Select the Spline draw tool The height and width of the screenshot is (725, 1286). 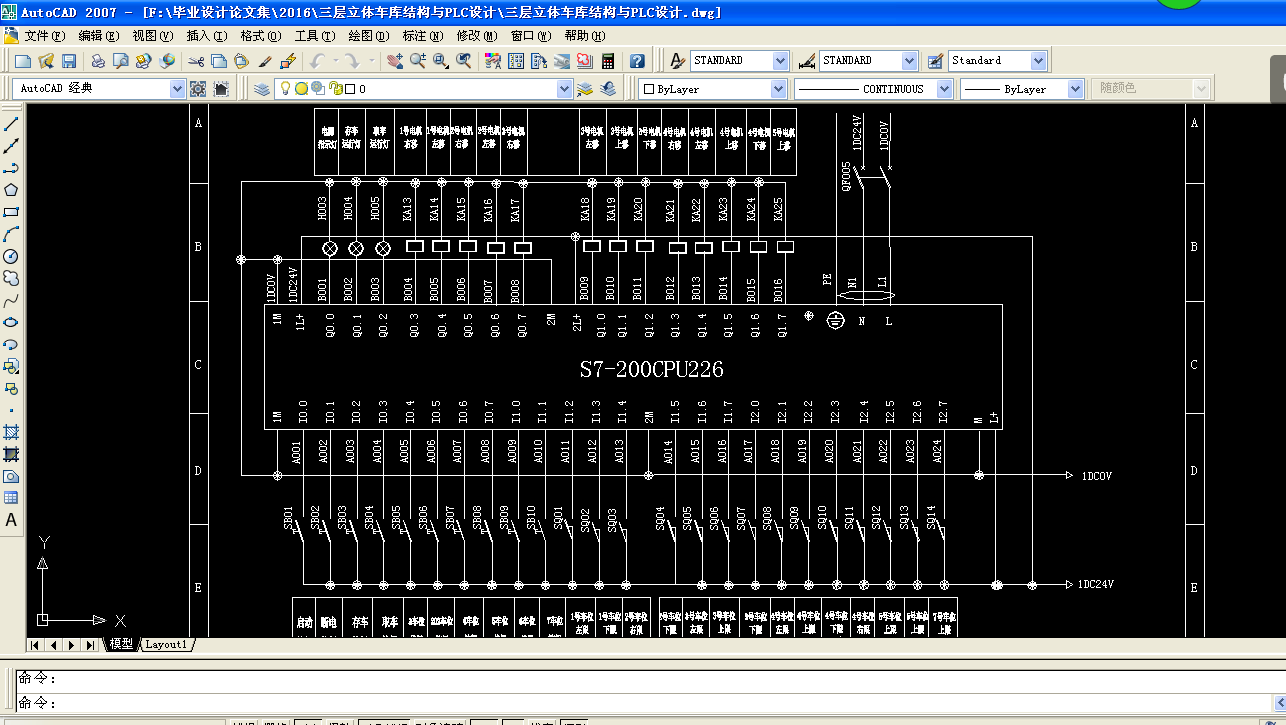pyautogui.click(x=11, y=300)
